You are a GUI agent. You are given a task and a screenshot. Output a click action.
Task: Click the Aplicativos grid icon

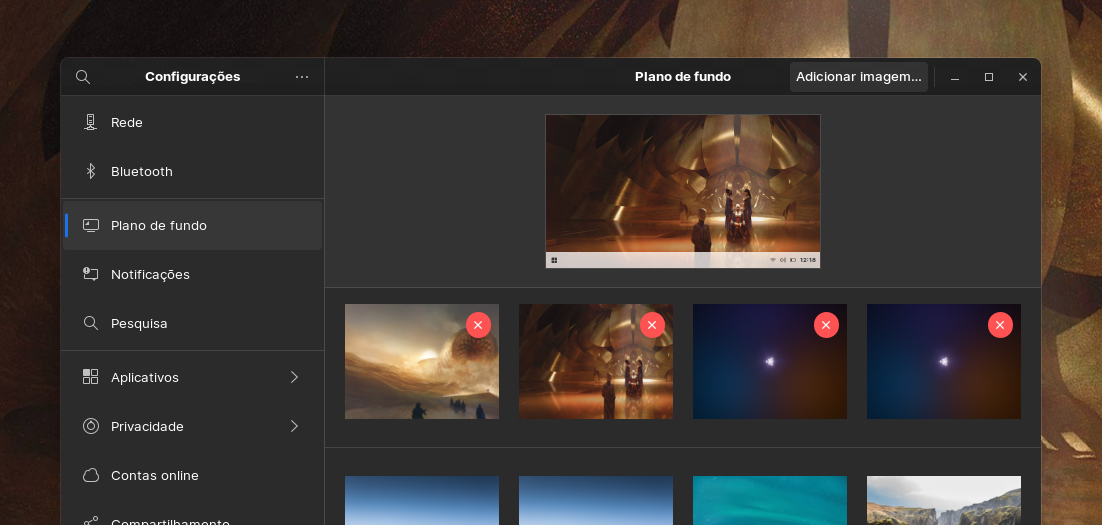[x=91, y=377]
